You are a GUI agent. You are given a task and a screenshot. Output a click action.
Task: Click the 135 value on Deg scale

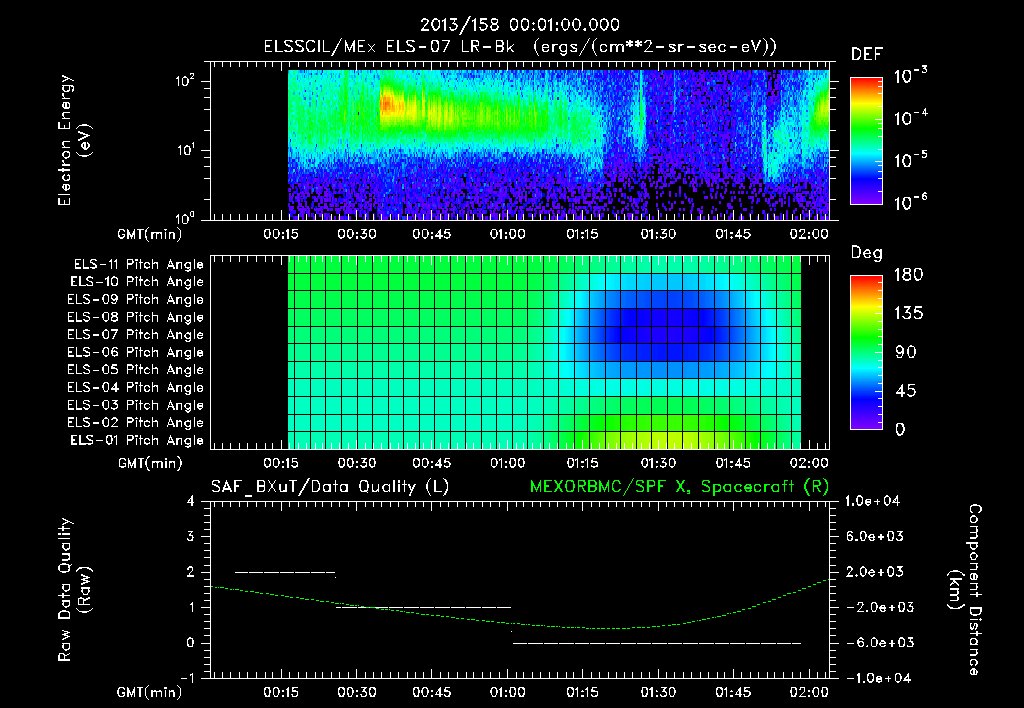pos(908,314)
